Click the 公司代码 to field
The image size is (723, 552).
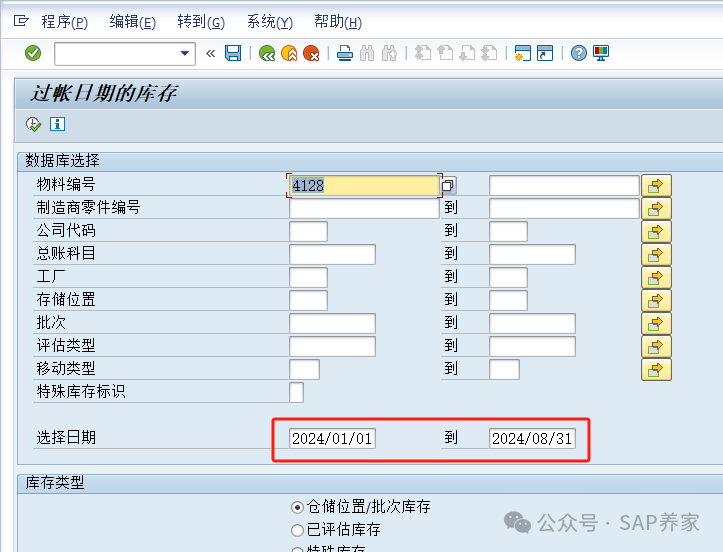[x=508, y=231]
